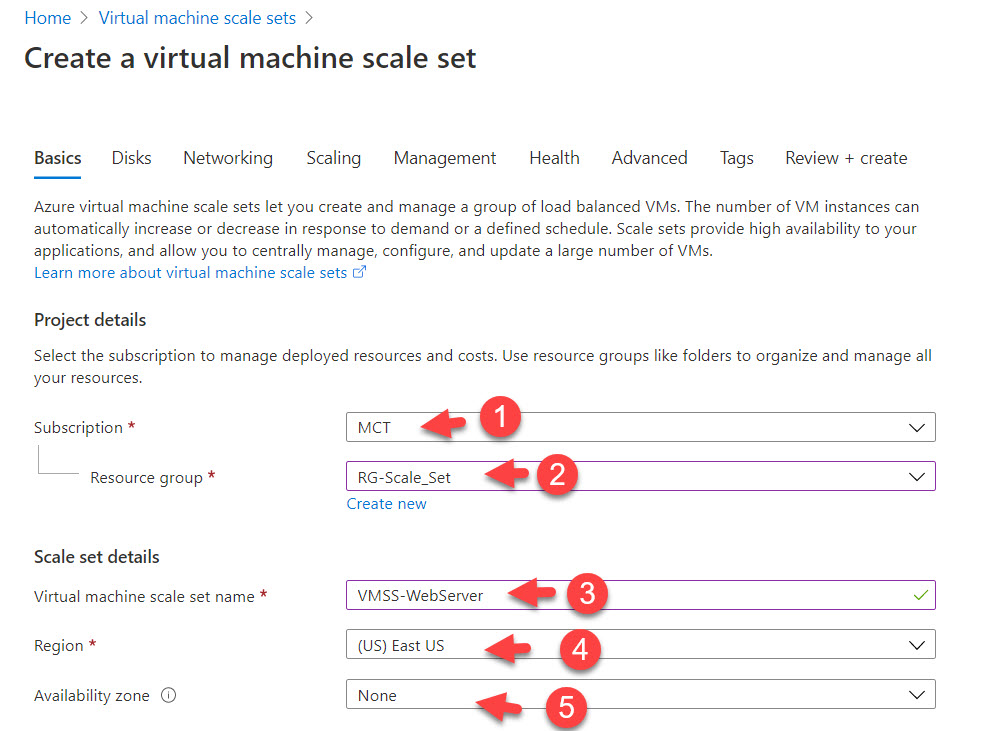Click the Home breadcrumb link
The height and width of the screenshot is (731, 1004).
click(x=47, y=18)
